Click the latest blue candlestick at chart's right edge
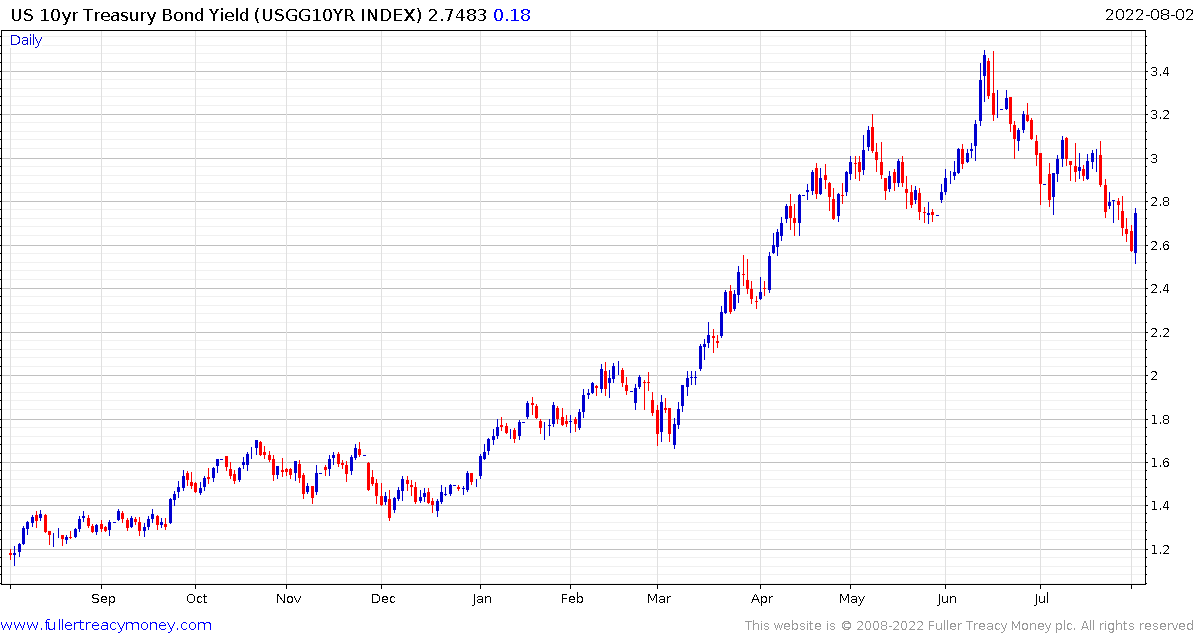Viewport: 1195px width, 640px height. [1136, 235]
